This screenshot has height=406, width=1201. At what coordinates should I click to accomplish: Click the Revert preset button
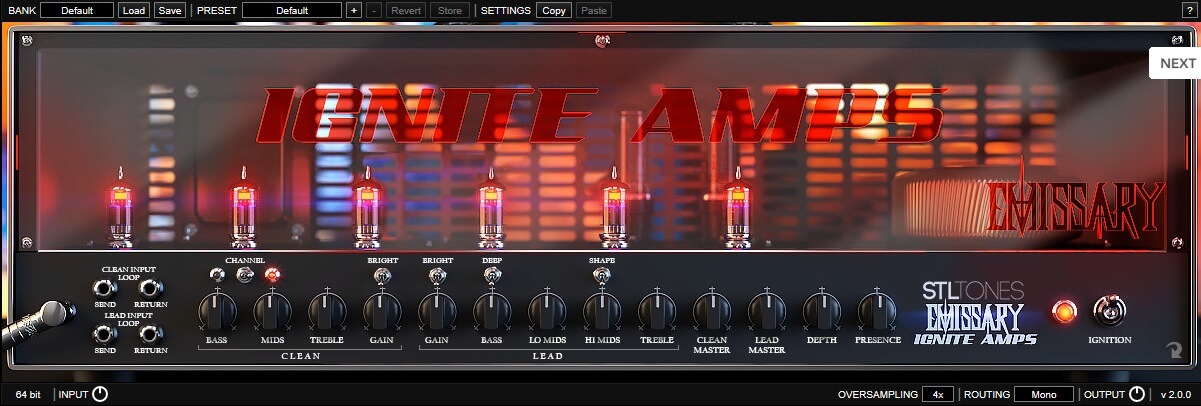(406, 10)
